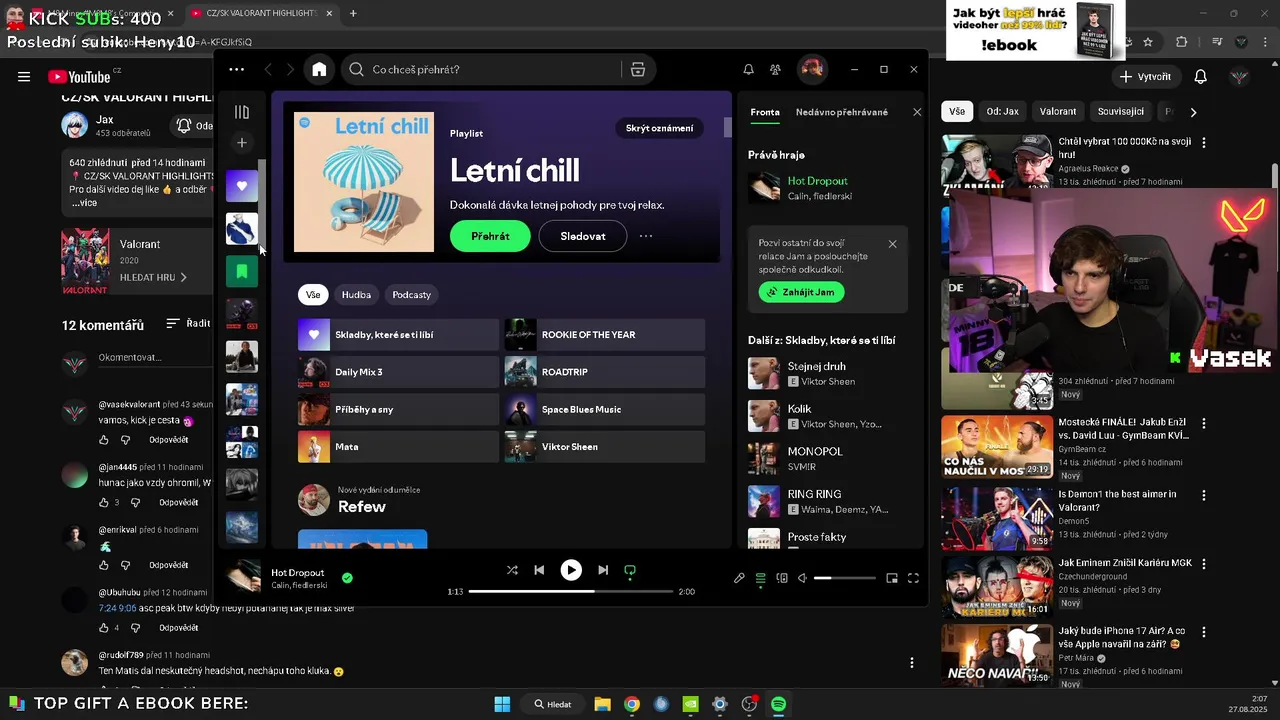Open options for Eminem MGK video
1280x720 pixels.
point(1204,564)
